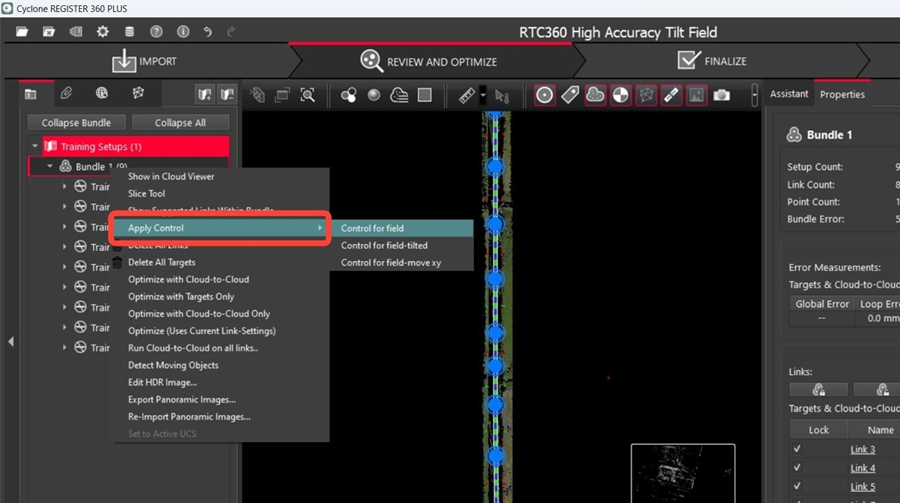Uncheck the Lock checkbox for Link 3
Screen dimensions: 900x503
pyautogui.click(x=797, y=449)
